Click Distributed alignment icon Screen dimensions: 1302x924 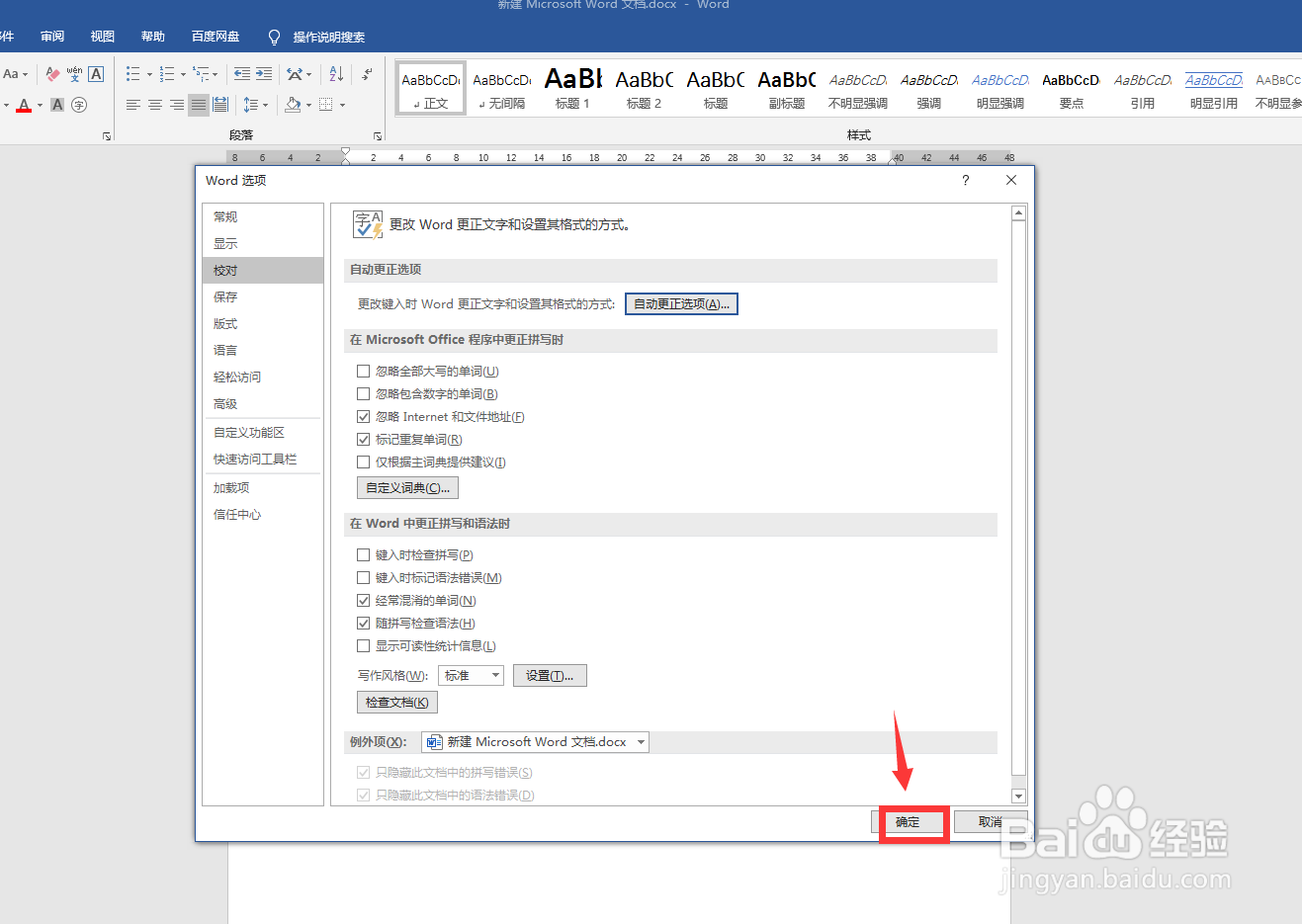pyautogui.click(x=220, y=105)
